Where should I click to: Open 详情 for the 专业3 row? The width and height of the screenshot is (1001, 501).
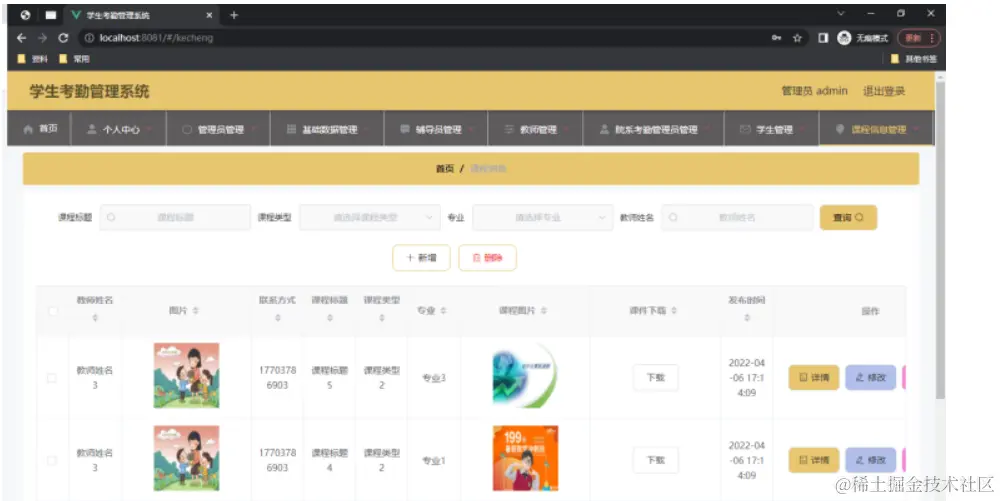click(x=814, y=378)
